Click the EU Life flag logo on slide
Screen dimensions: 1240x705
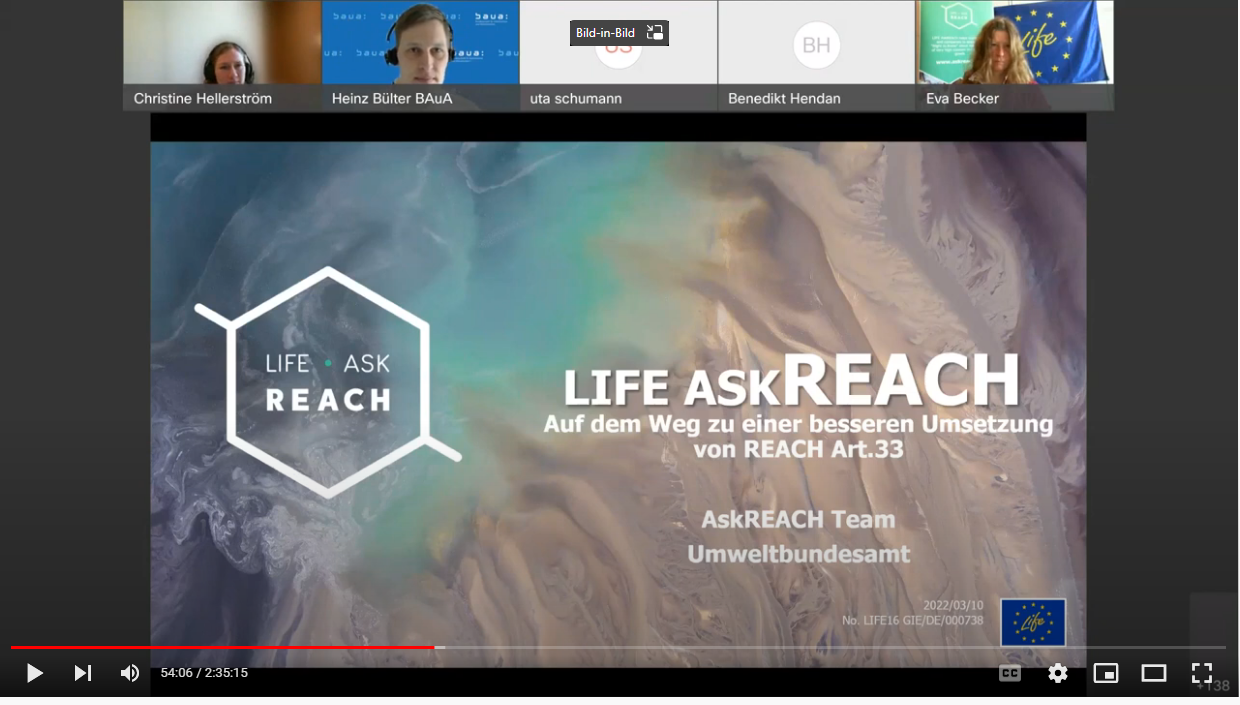click(1033, 622)
